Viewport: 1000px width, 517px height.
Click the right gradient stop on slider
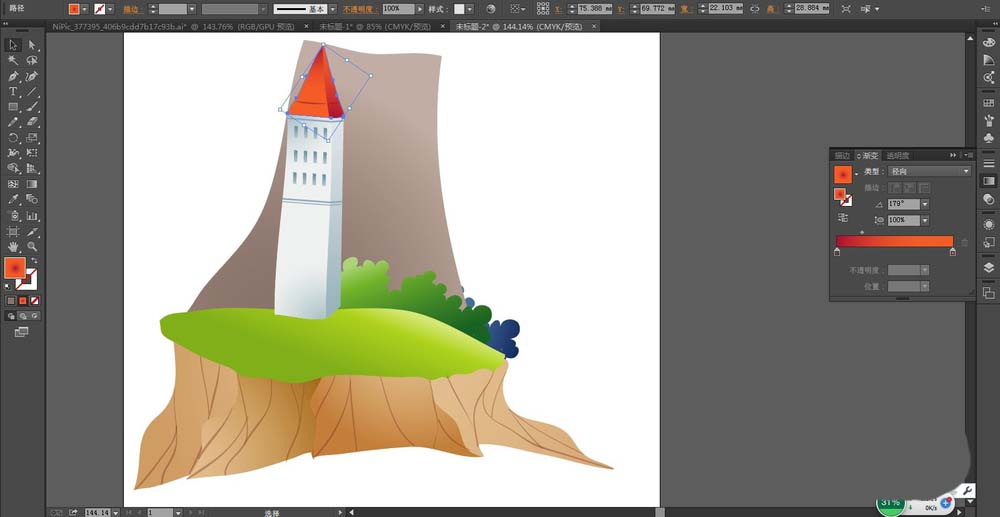tap(952, 253)
